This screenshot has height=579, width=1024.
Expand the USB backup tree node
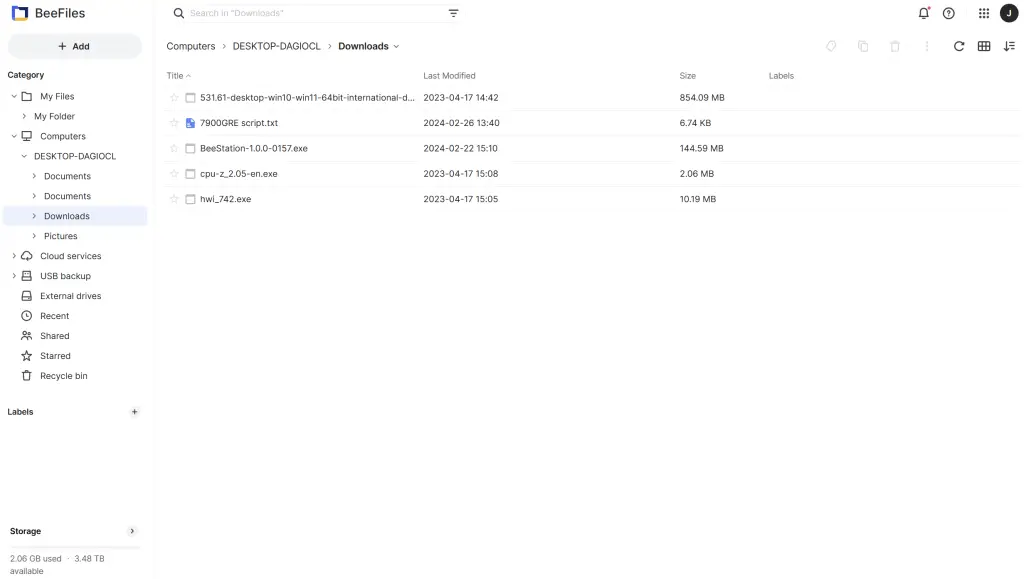[x=14, y=276]
